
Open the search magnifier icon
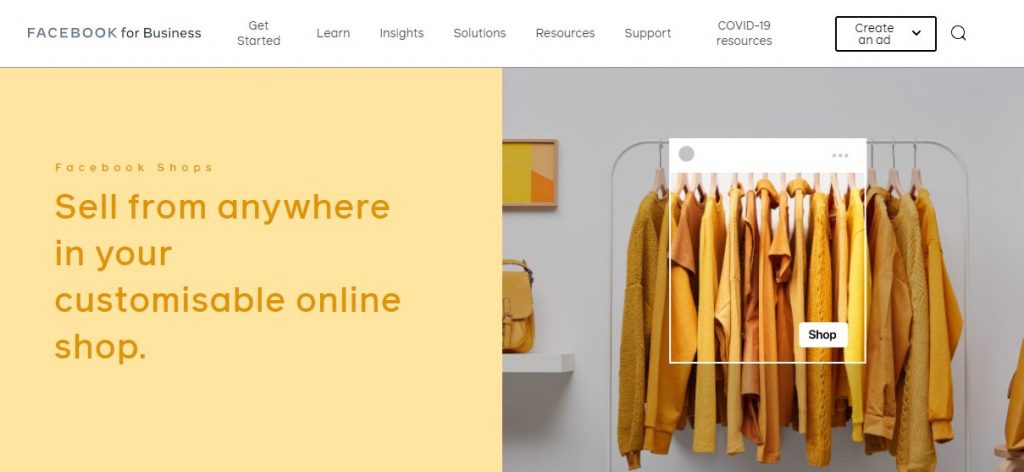click(x=958, y=33)
